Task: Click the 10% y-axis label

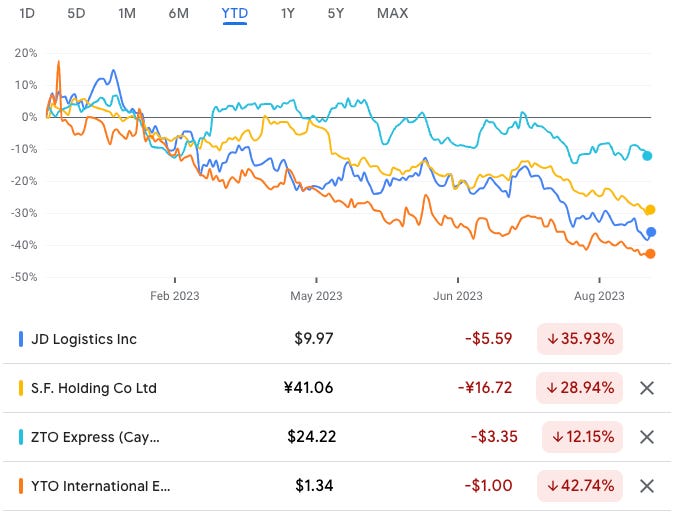Action: (26, 85)
